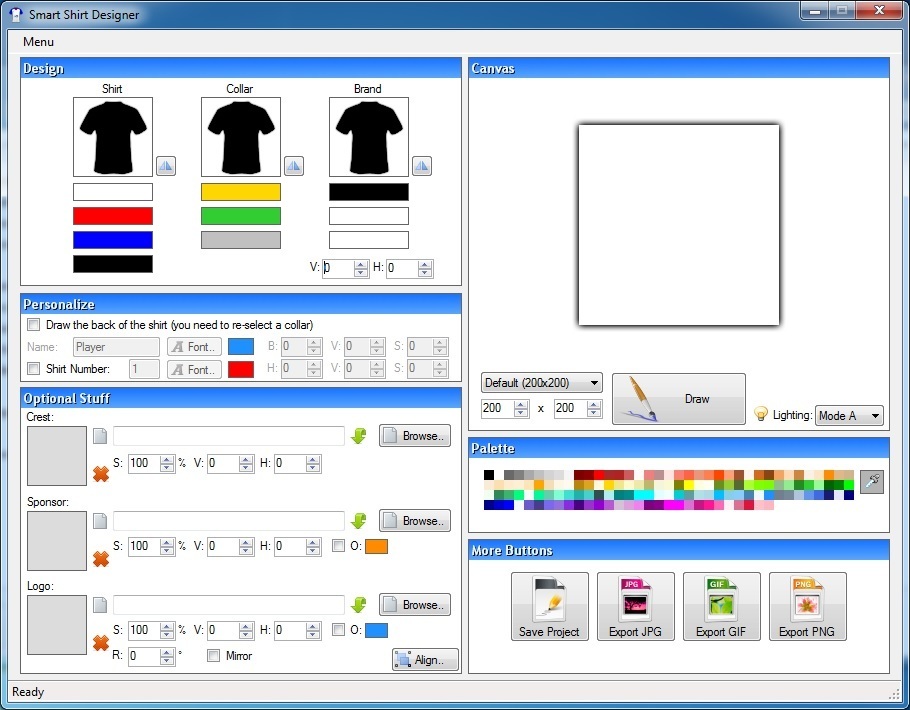Click the Crest blank document icon
This screenshot has height=710, width=910.
[100, 436]
